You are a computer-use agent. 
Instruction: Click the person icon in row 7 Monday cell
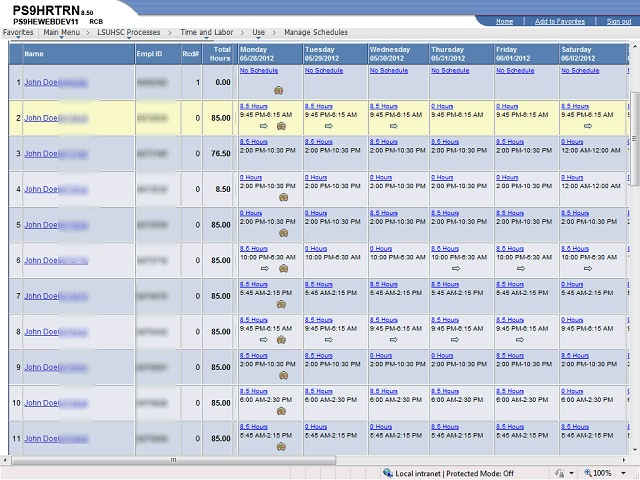[281, 304]
